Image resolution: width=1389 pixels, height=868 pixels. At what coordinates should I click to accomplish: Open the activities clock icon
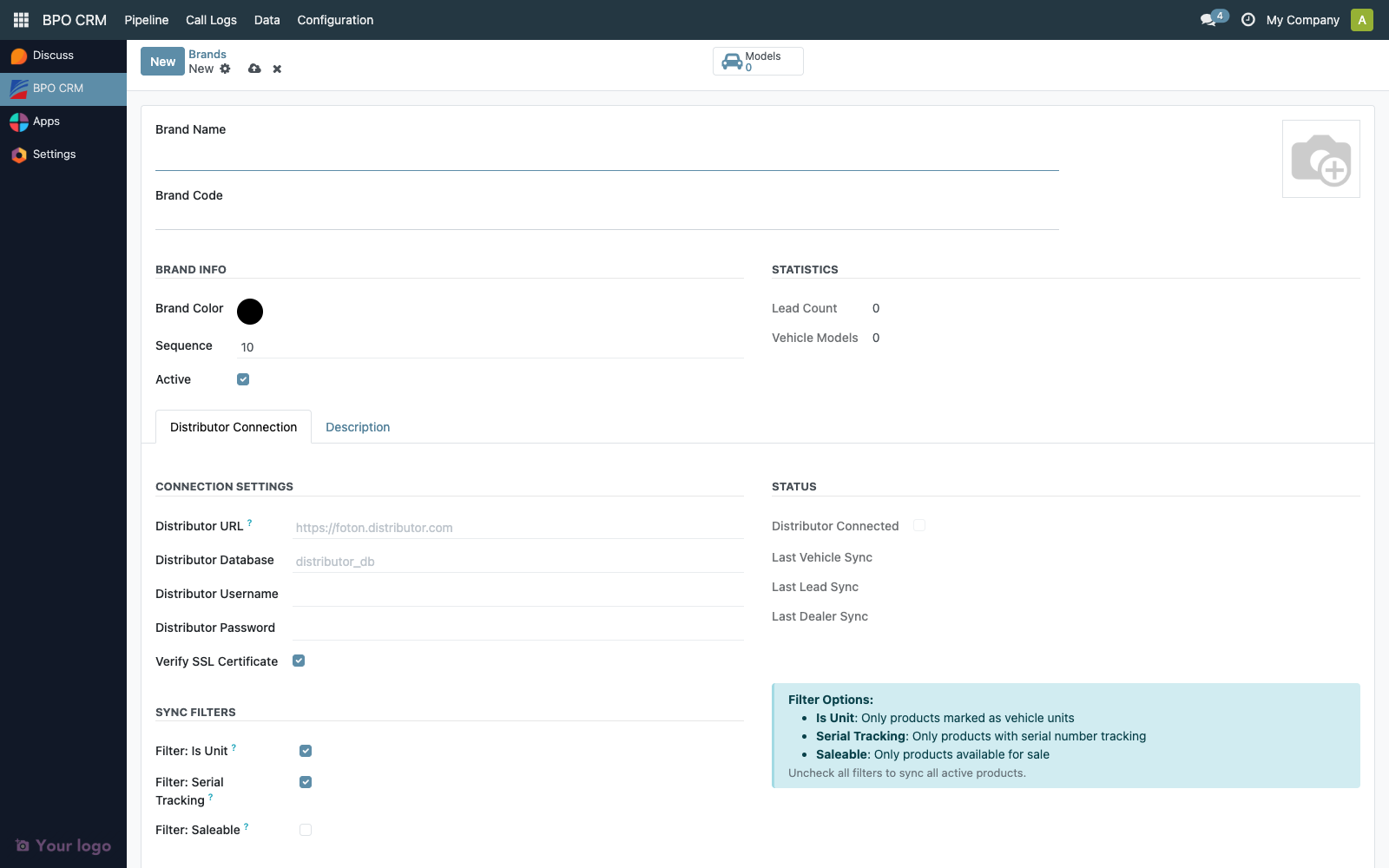1247,20
